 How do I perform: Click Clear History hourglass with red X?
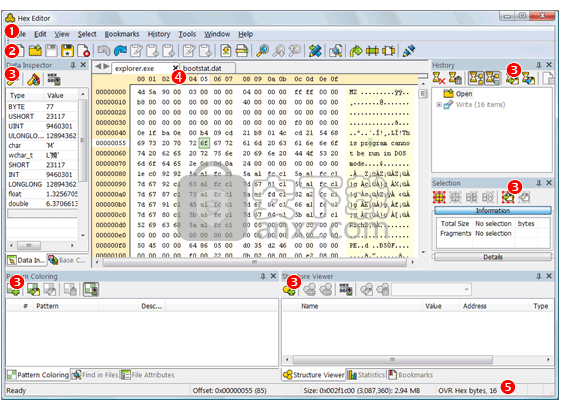(x=439, y=78)
